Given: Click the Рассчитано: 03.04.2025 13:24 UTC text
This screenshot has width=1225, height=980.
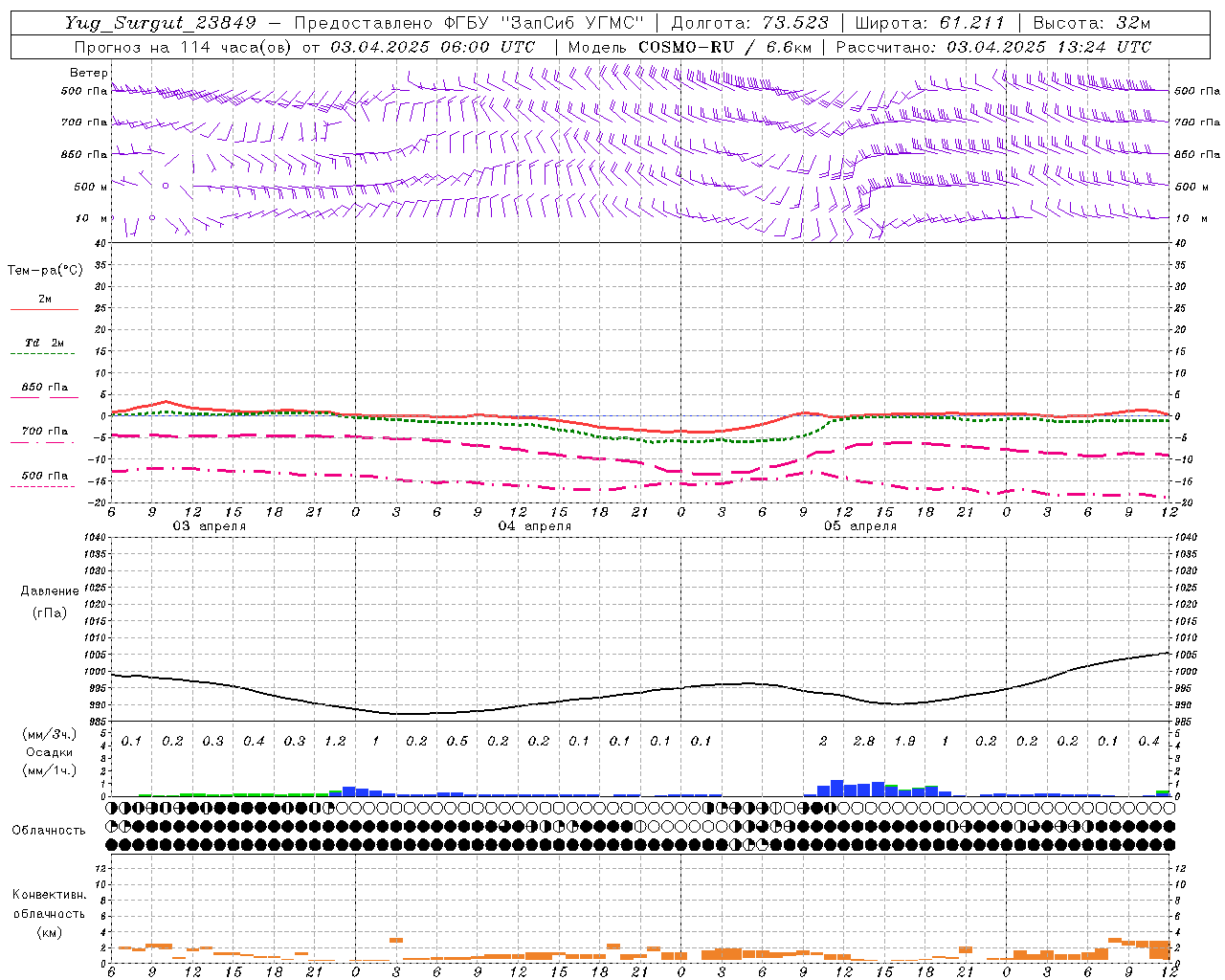Looking at the screenshot, I should (993, 47).
